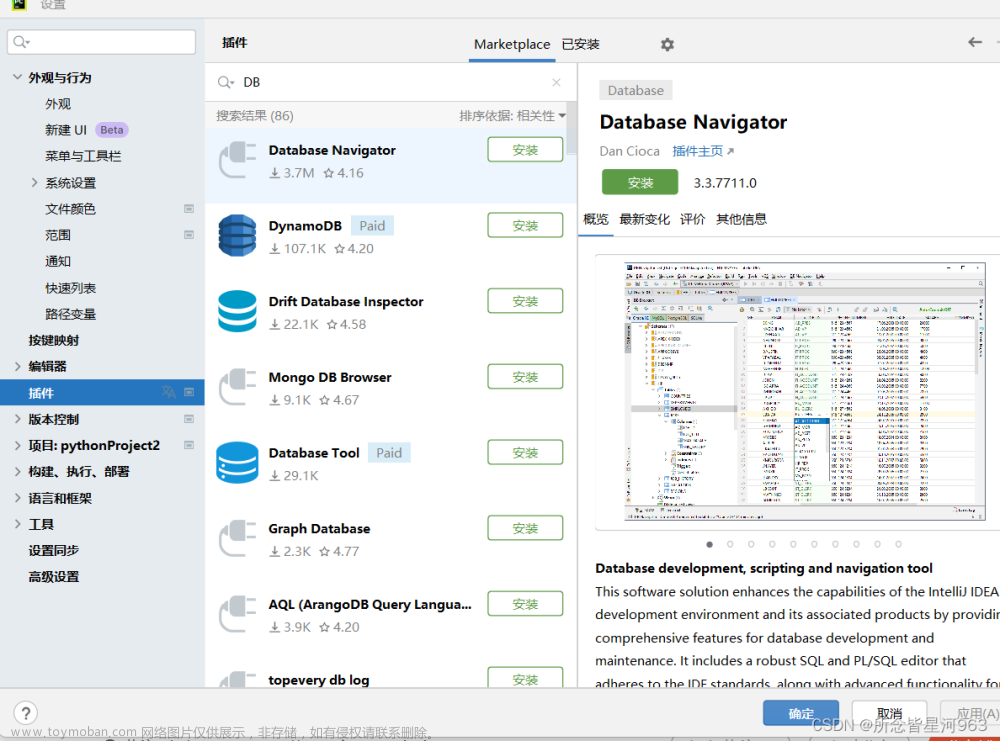
Task: Open the 概览 tab in plugin details
Action: click(x=596, y=219)
